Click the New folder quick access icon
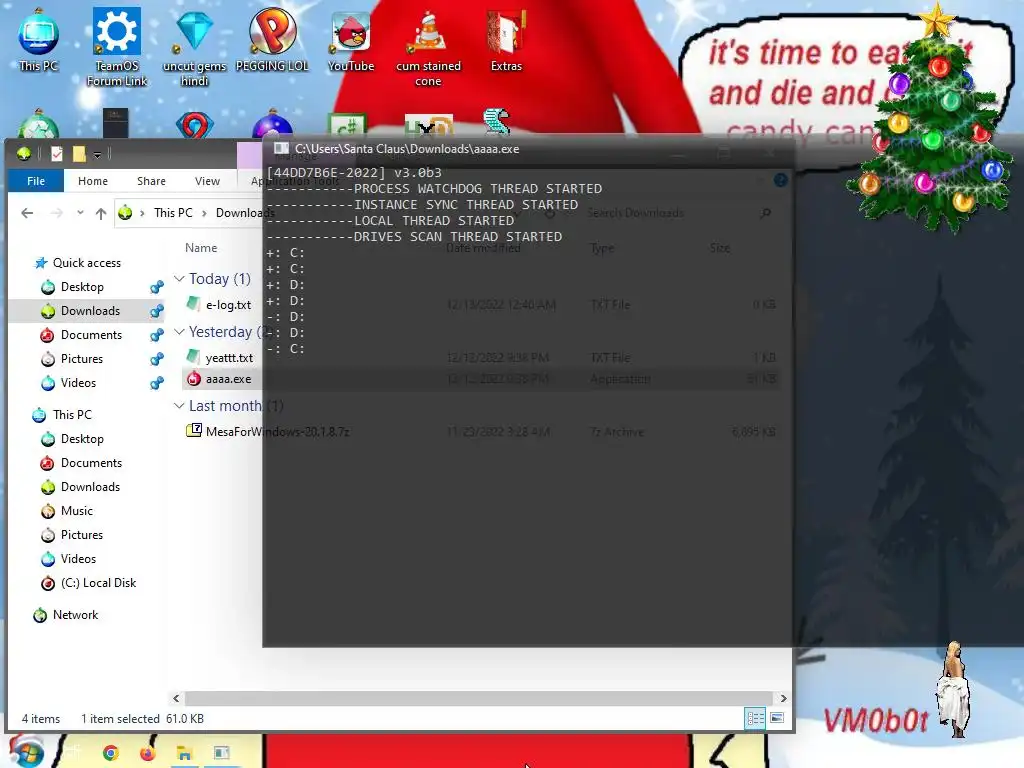The width and height of the screenshot is (1024, 768). pos(79,153)
